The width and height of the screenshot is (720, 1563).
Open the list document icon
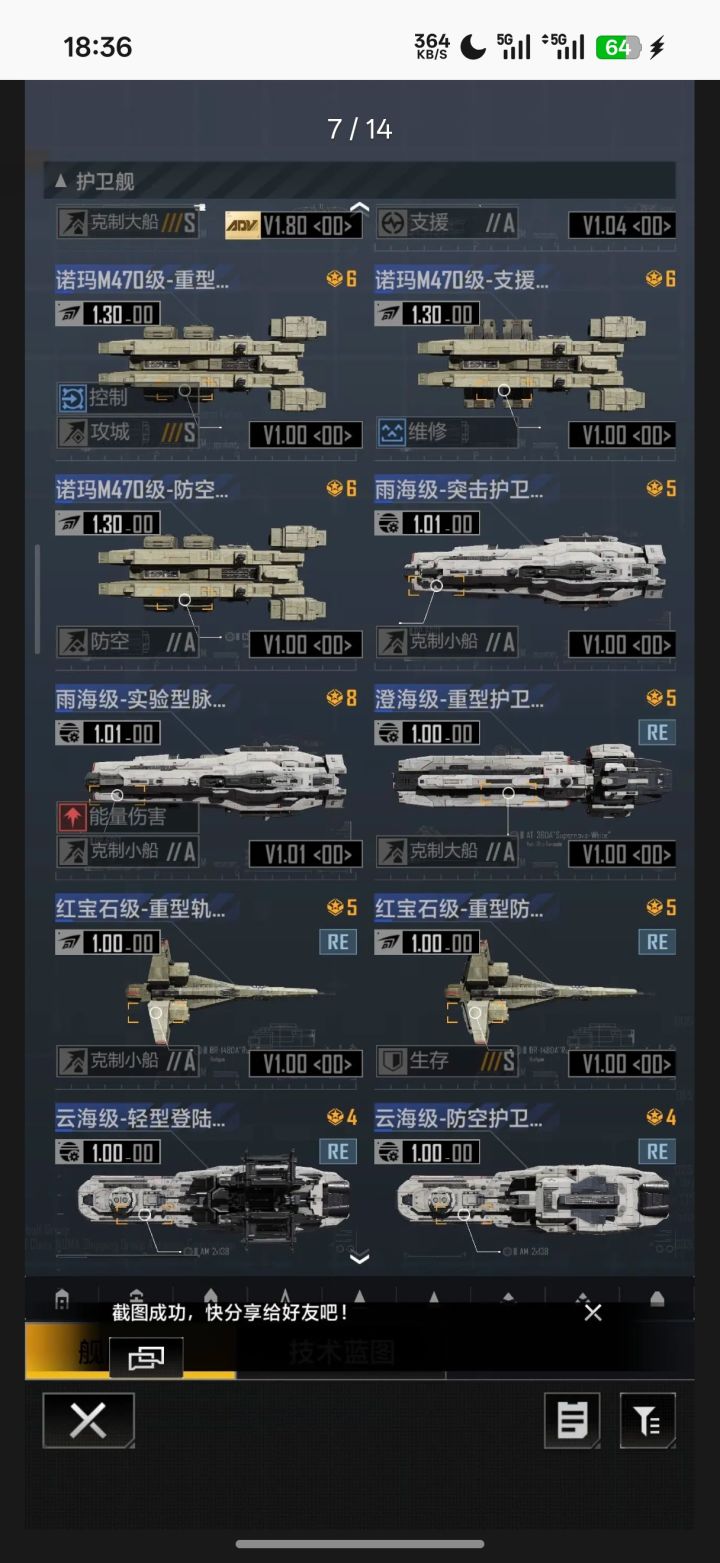[x=572, y=1420]
